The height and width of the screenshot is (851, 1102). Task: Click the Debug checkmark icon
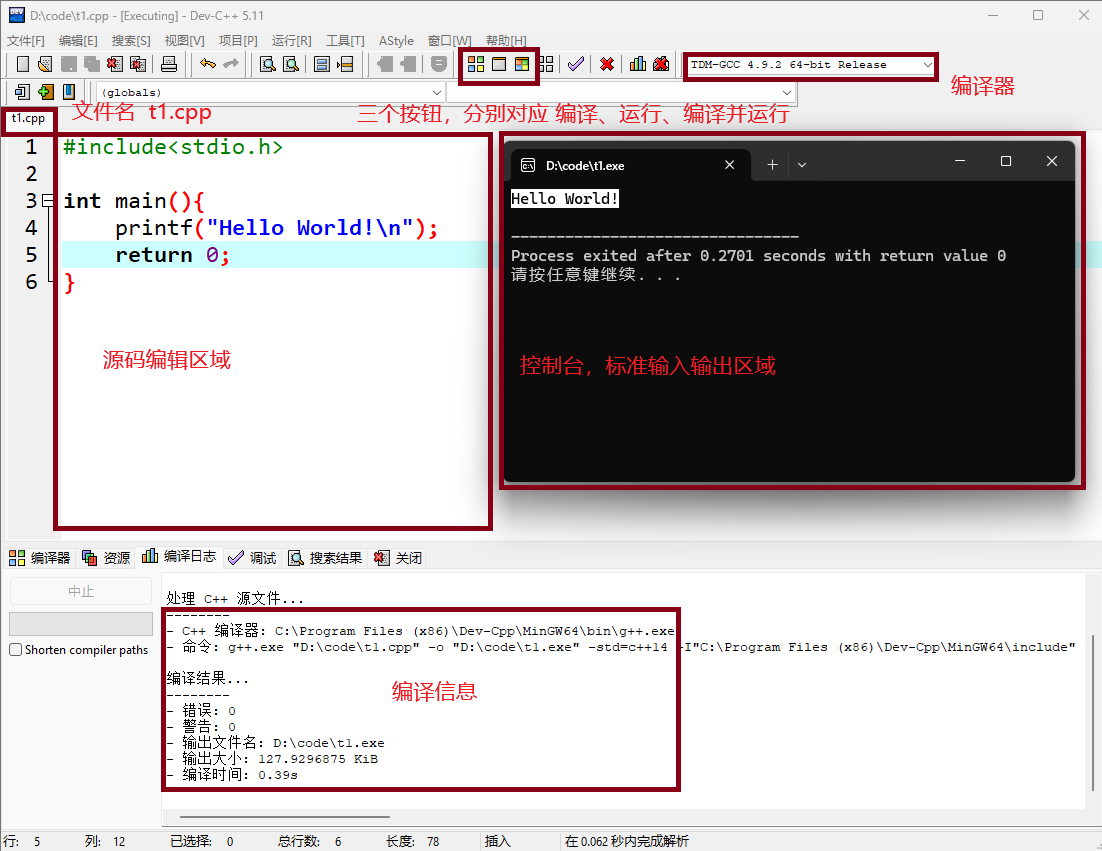pos(576,65)
